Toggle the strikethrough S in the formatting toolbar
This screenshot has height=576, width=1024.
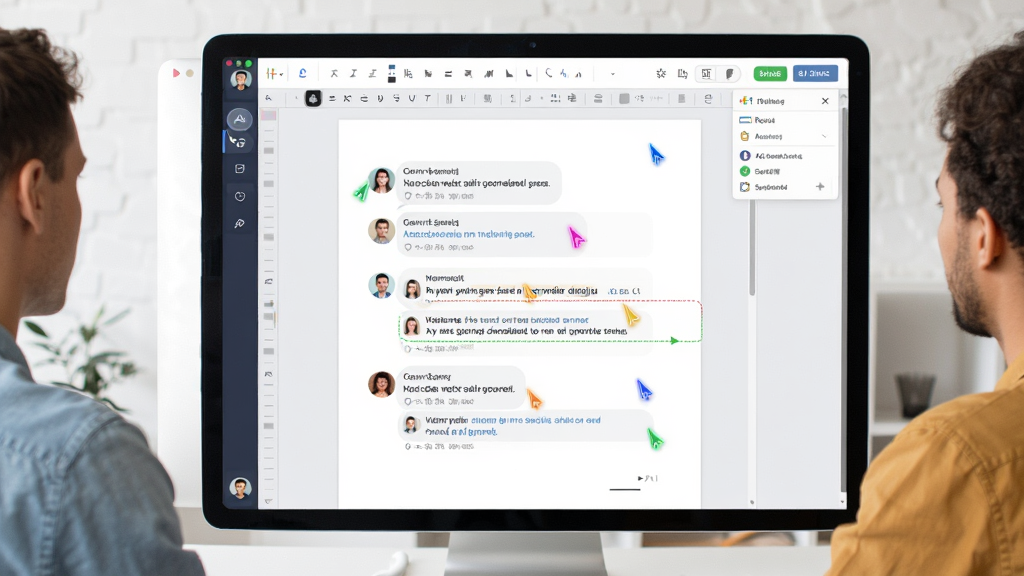click(396, 99)
